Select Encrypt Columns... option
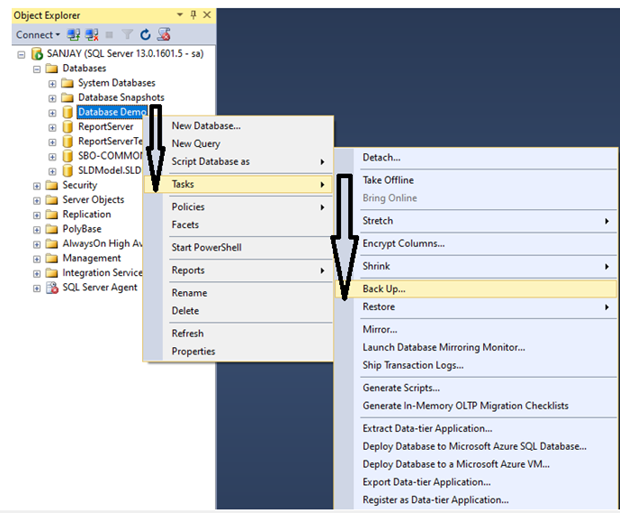Viewport: 620px width, 513px height. [x=476, y=244]
